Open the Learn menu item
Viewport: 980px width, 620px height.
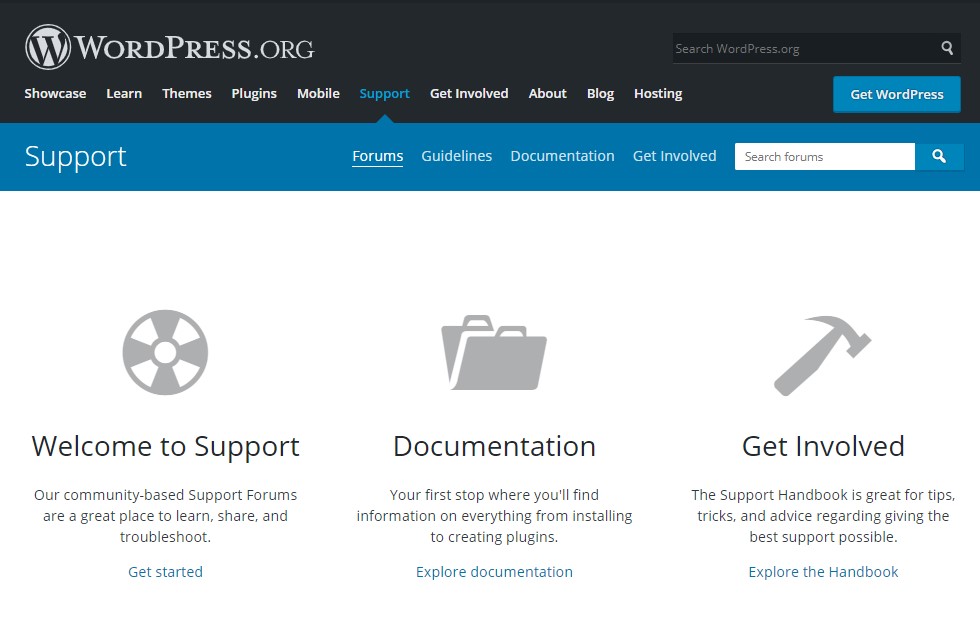(124, 94)
